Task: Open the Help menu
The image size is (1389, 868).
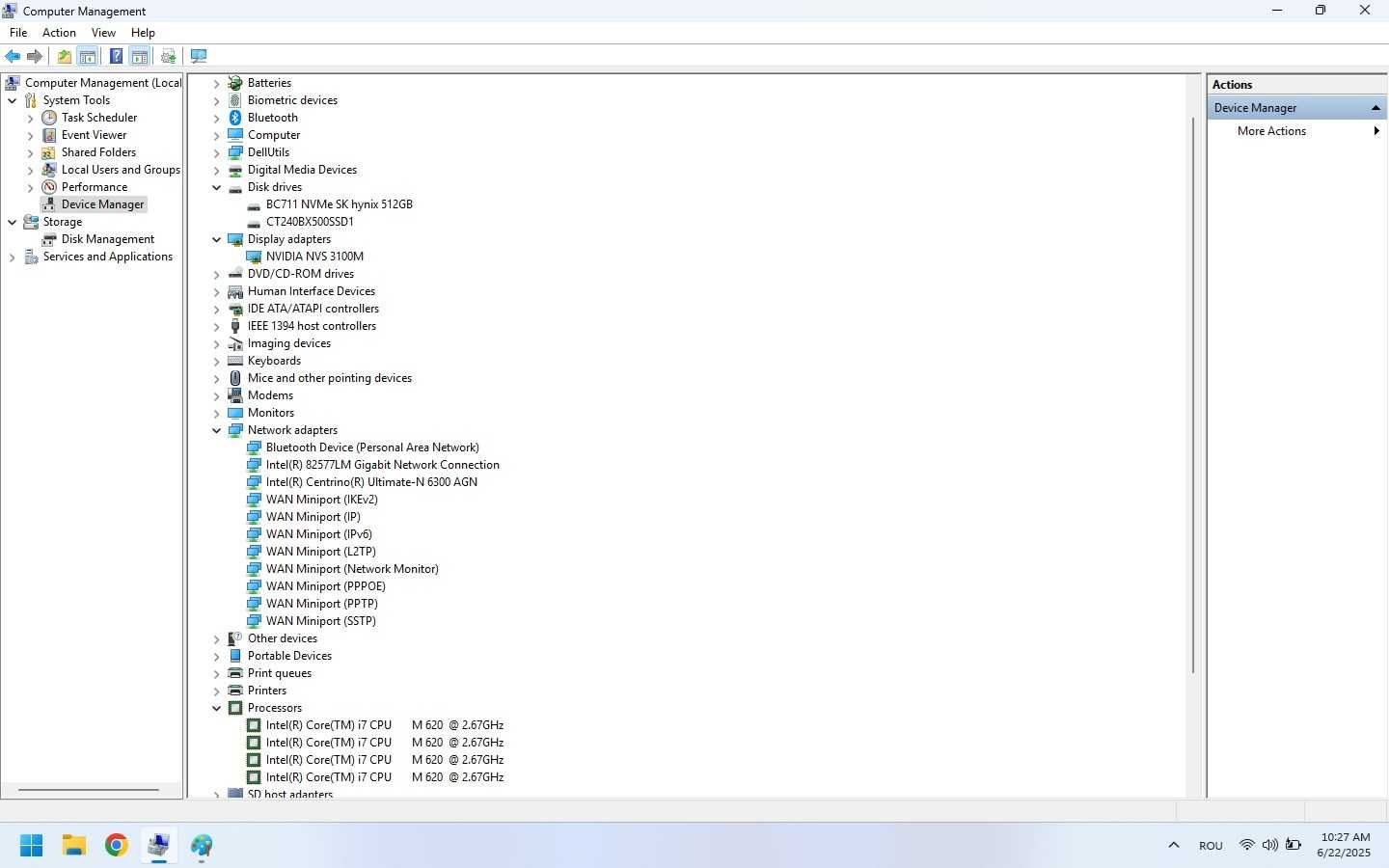Action: pyautogui.click(x=143, y=32)
